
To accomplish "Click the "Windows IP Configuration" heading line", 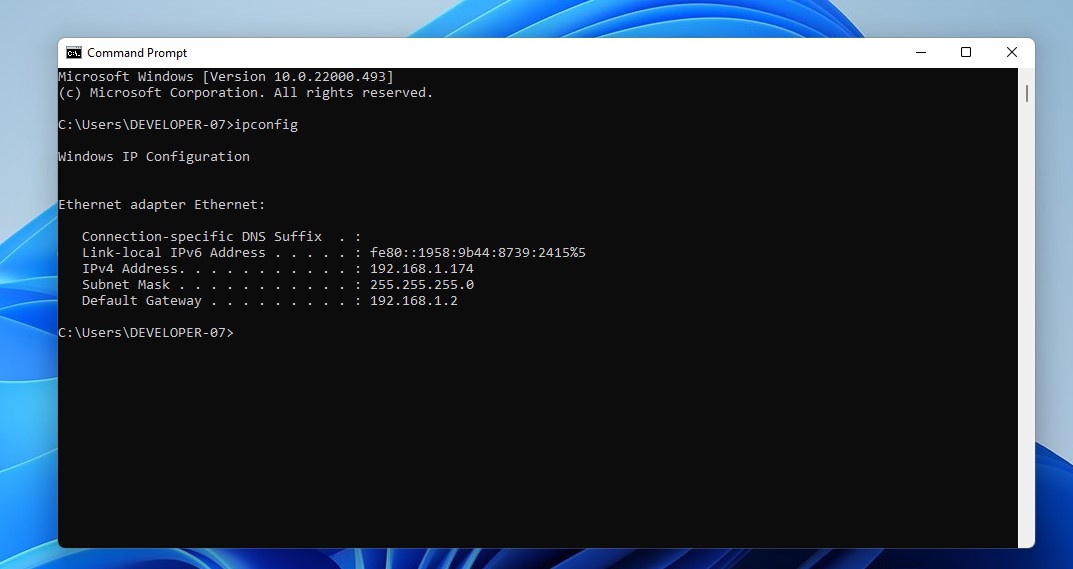I will [x=154, y=157].
